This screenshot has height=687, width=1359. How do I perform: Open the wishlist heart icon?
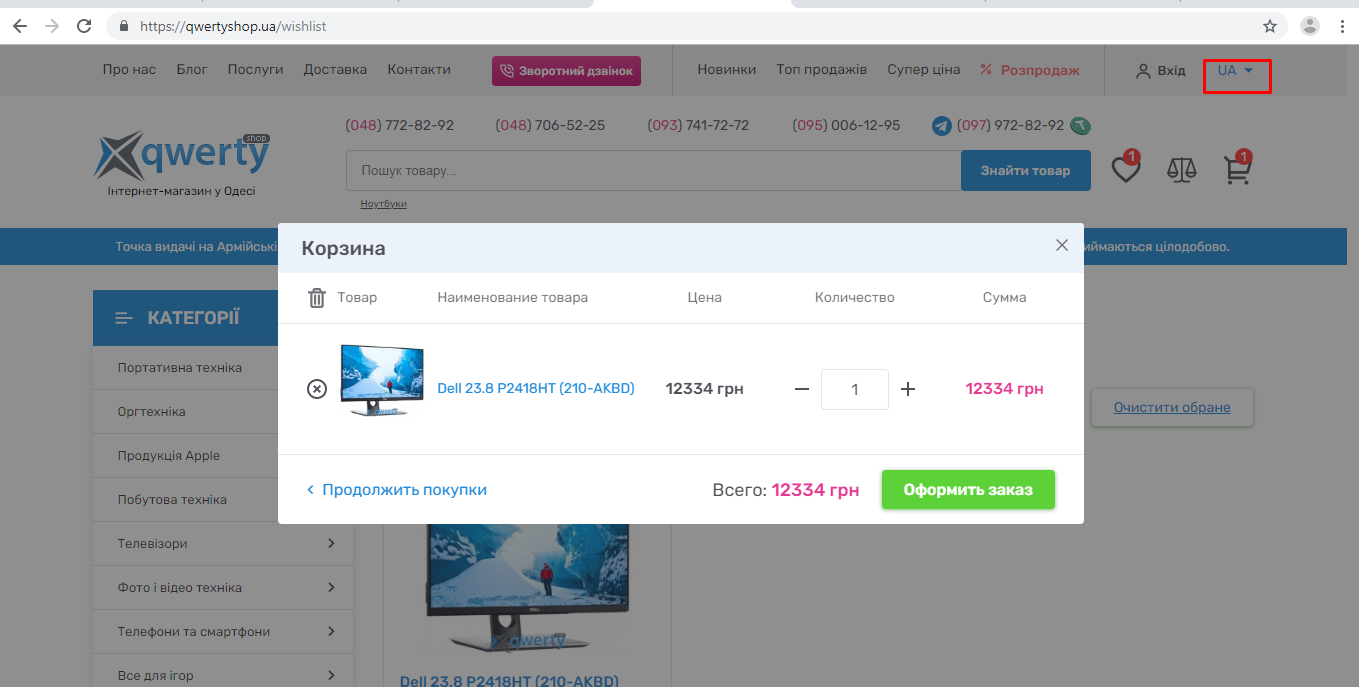[1126, 169]
